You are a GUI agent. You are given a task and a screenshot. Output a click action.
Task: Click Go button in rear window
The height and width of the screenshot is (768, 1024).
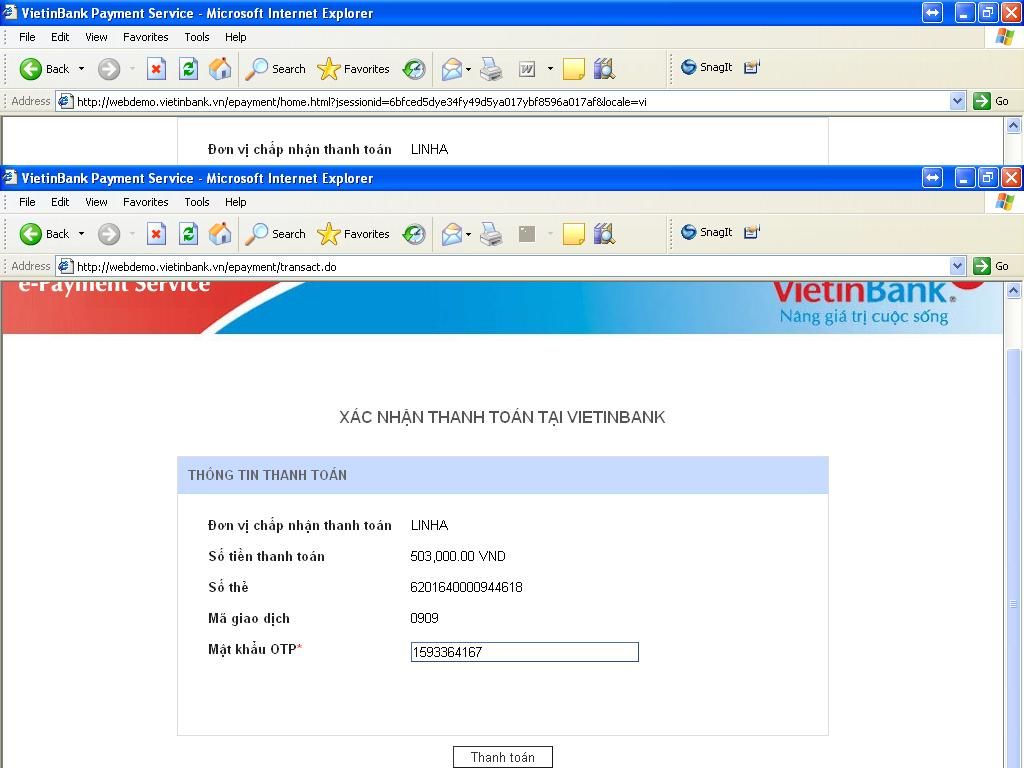pos(991,101)
